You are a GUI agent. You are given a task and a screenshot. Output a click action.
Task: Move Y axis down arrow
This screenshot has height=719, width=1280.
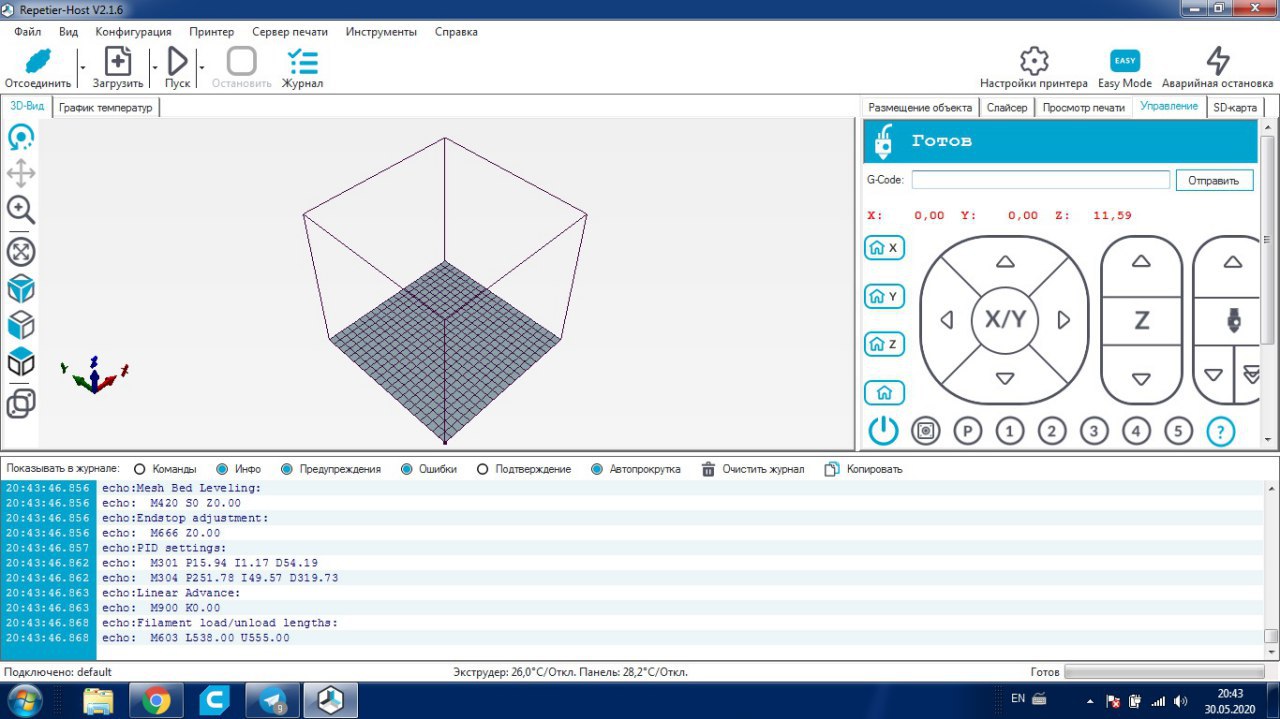pyautogui.click(x=1005, y=379)
